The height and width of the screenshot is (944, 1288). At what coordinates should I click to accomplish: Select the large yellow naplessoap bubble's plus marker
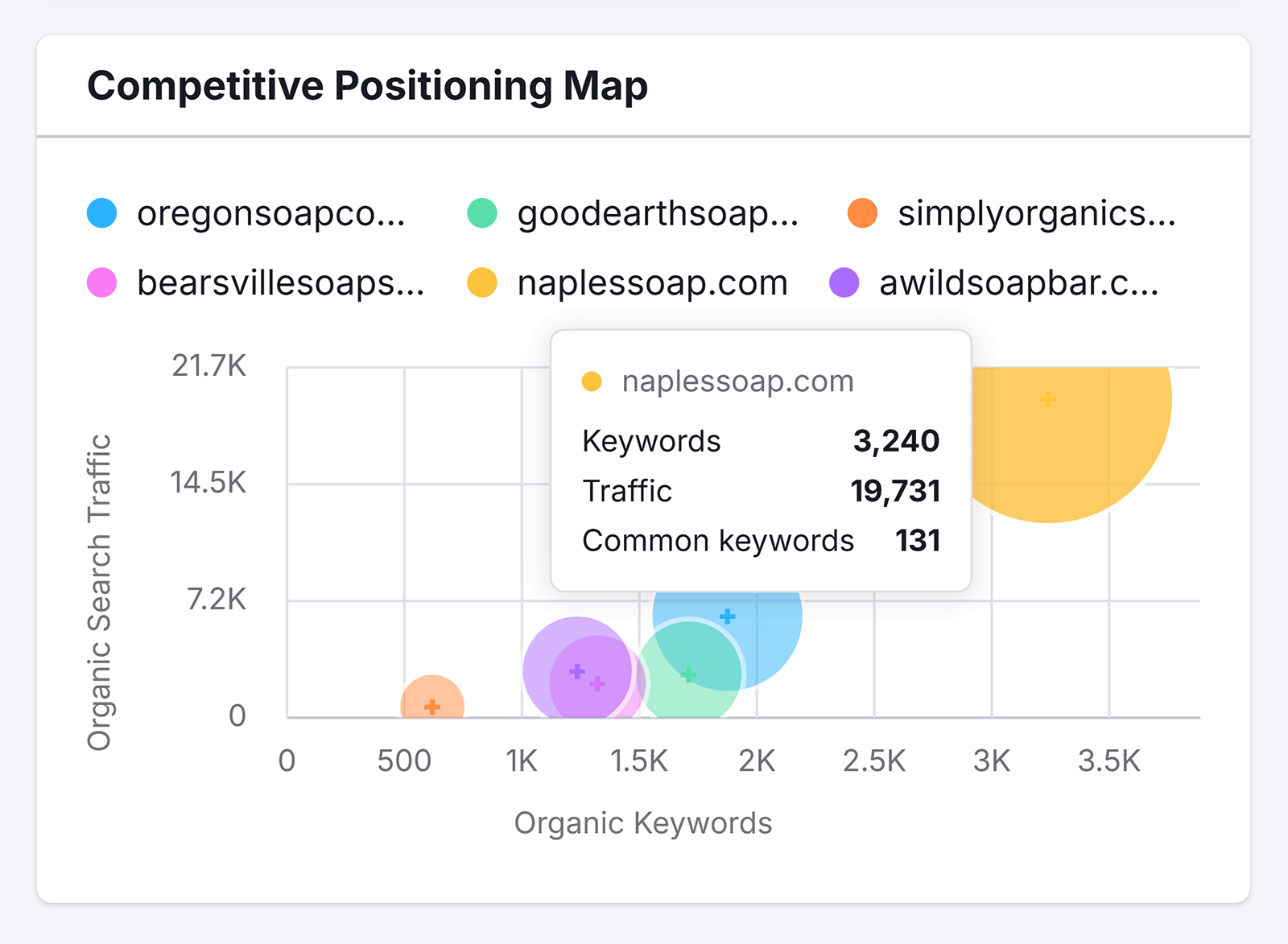(1047, 399)
